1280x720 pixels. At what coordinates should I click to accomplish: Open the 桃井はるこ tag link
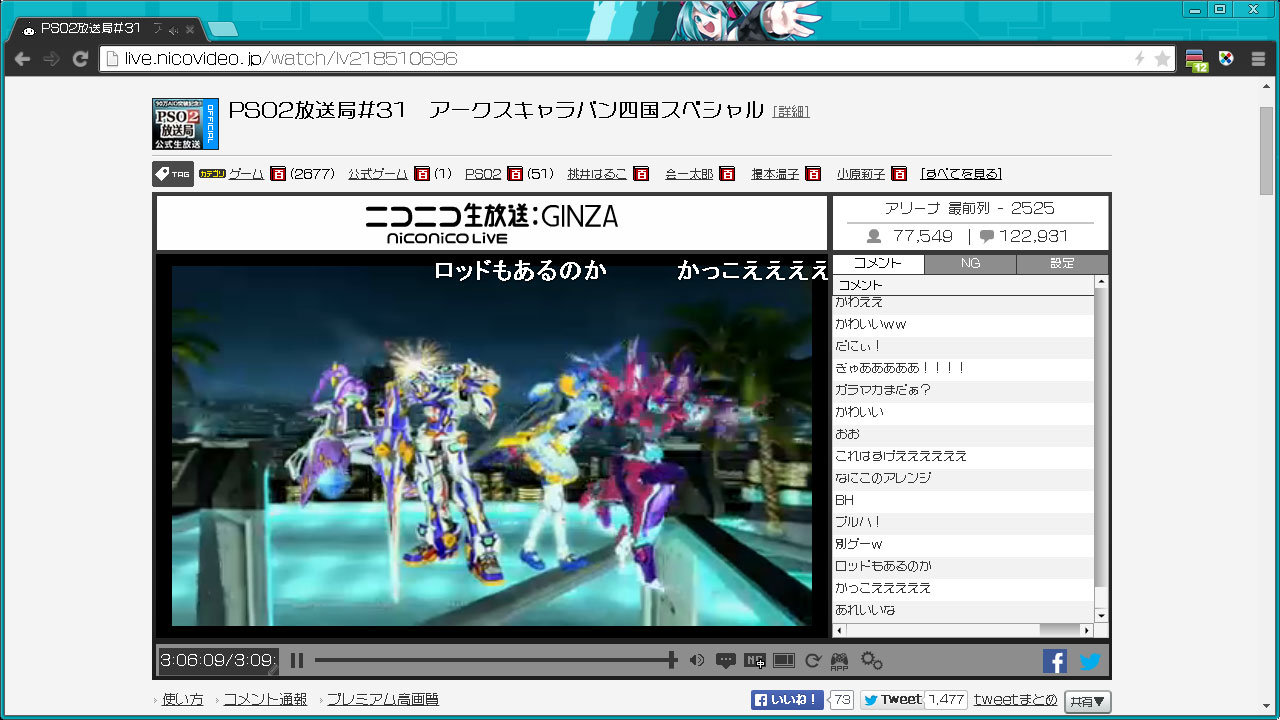(x=597, y=174)
